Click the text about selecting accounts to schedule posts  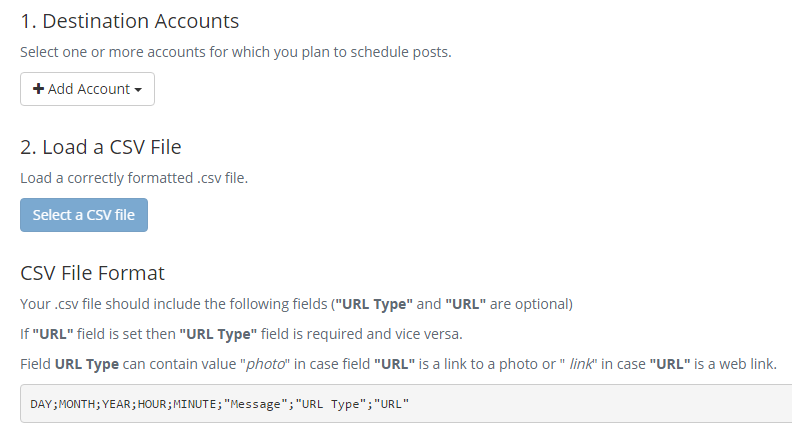(x=236, y=52)
